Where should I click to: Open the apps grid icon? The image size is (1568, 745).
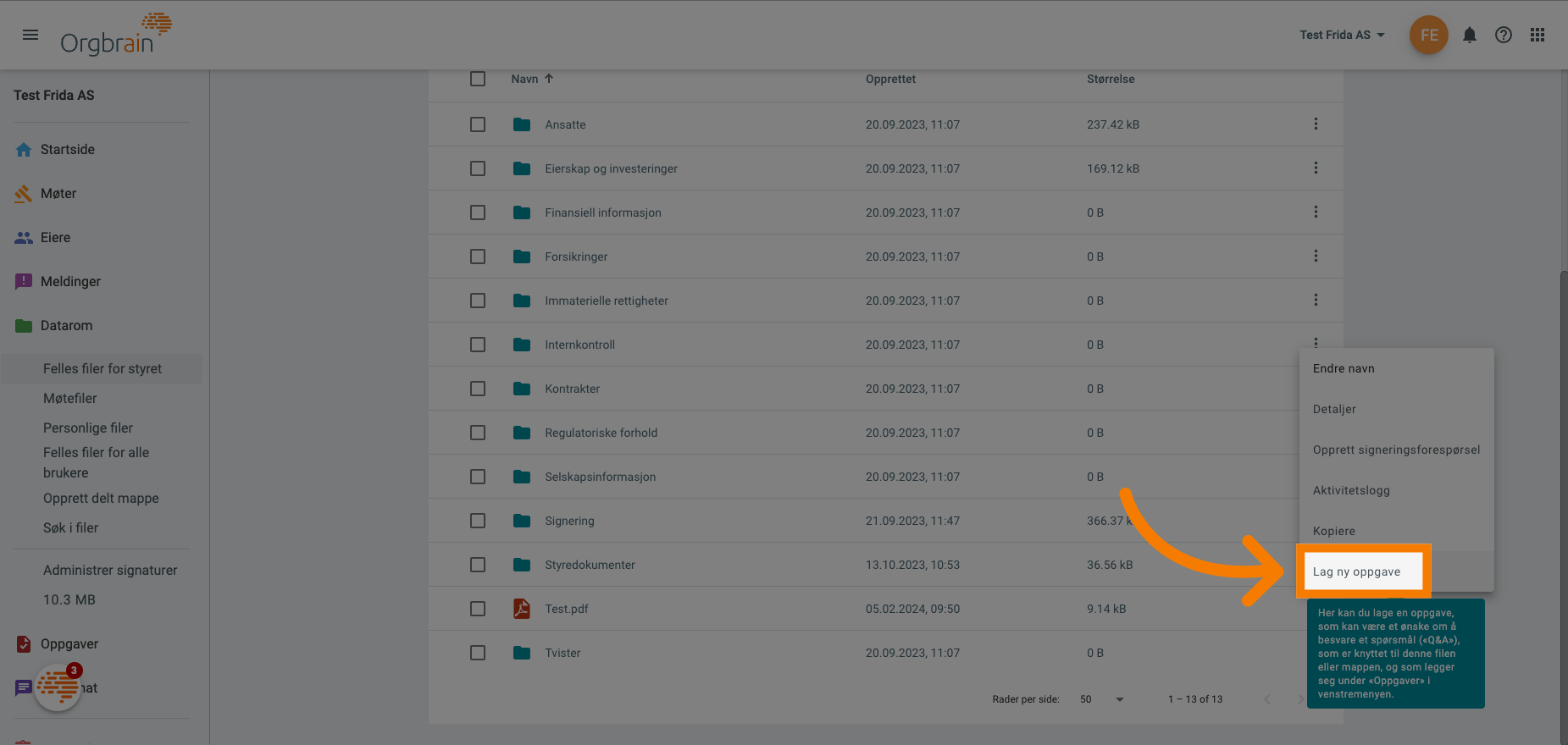[1538, 35]
